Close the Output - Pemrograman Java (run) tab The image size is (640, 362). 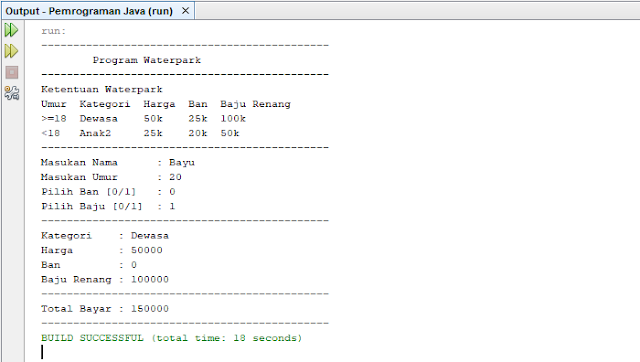point(185,11)
